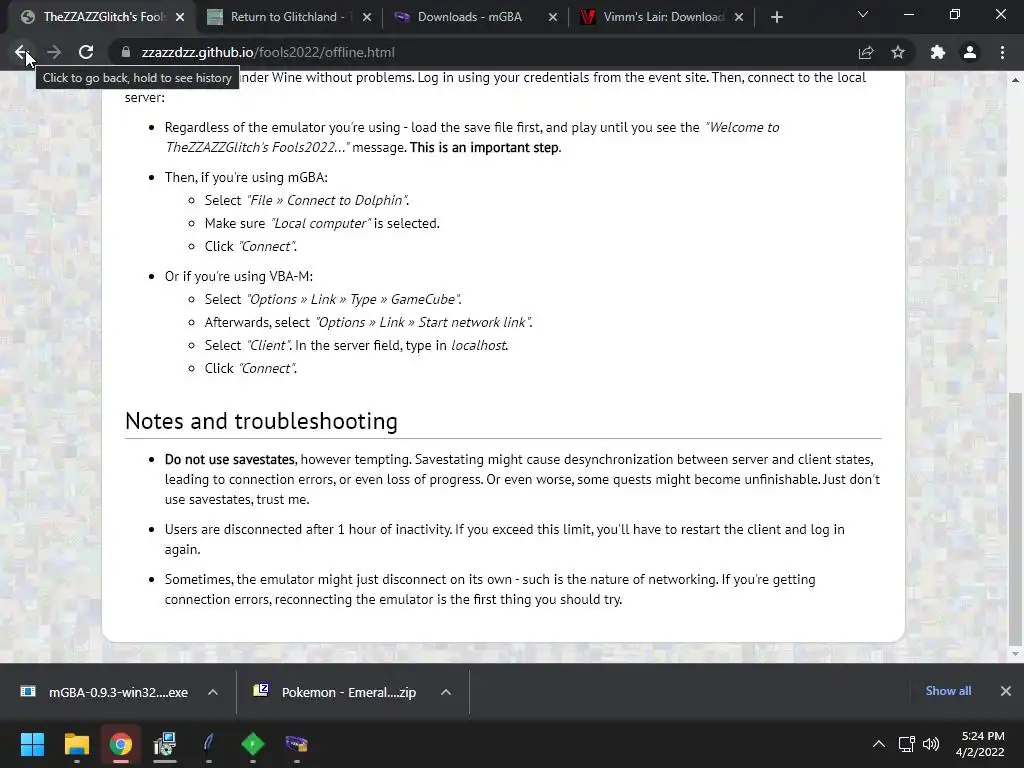Close the Return to Glitchland tab
1024x768 pixels.
coord(366,17)
